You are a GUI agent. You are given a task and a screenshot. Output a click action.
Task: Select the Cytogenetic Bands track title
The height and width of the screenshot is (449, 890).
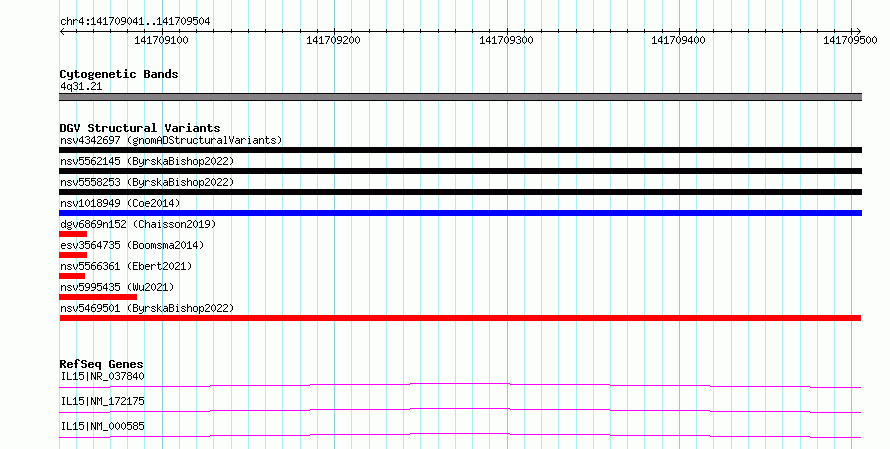pos(119,74)
